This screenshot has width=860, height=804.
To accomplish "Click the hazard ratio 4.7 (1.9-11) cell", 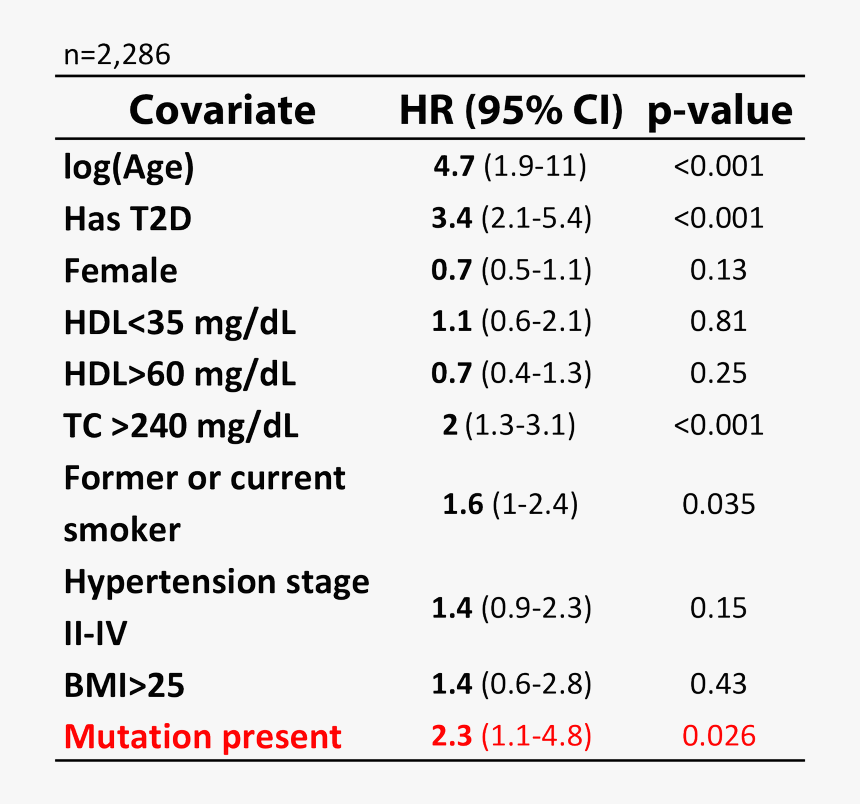I will (510, 166).
